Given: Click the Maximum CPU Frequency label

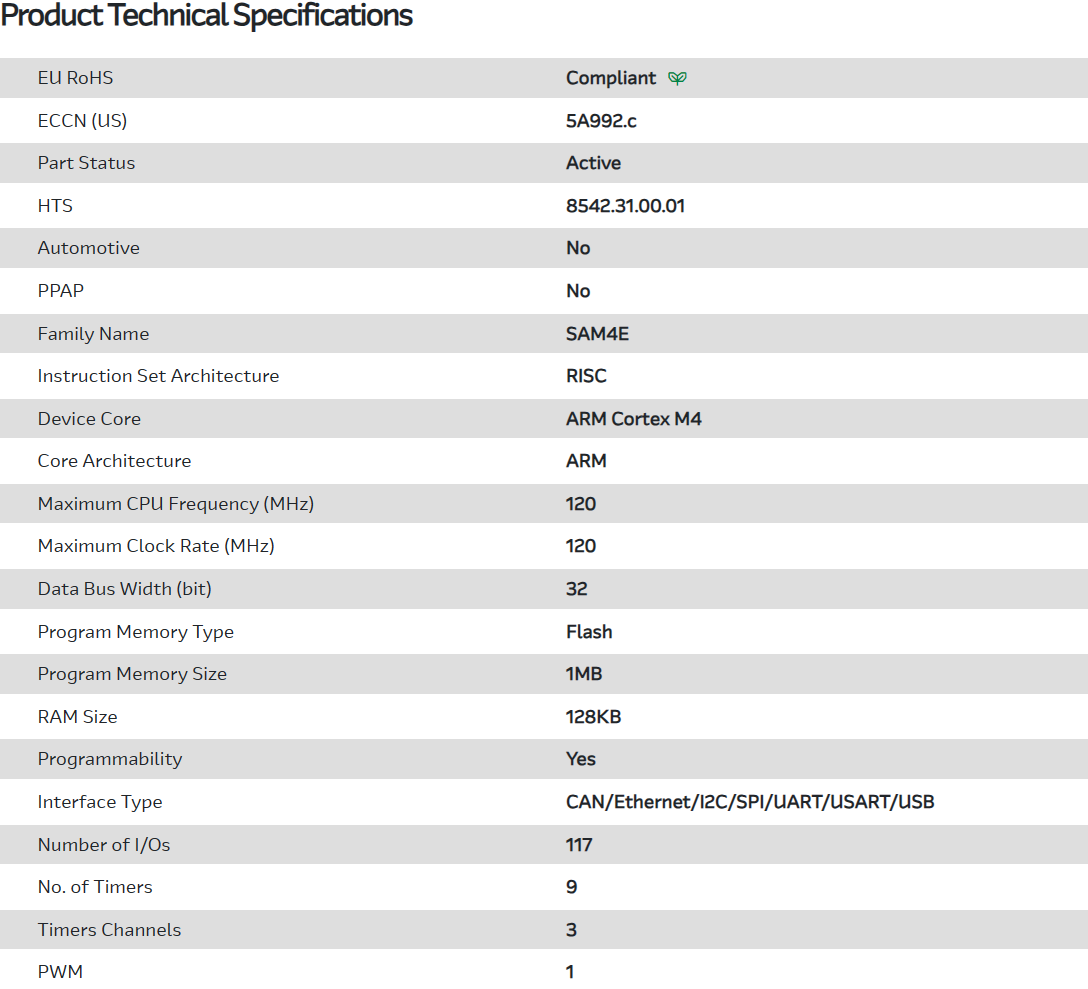Looking at the screenshot, I should (176, 504).
